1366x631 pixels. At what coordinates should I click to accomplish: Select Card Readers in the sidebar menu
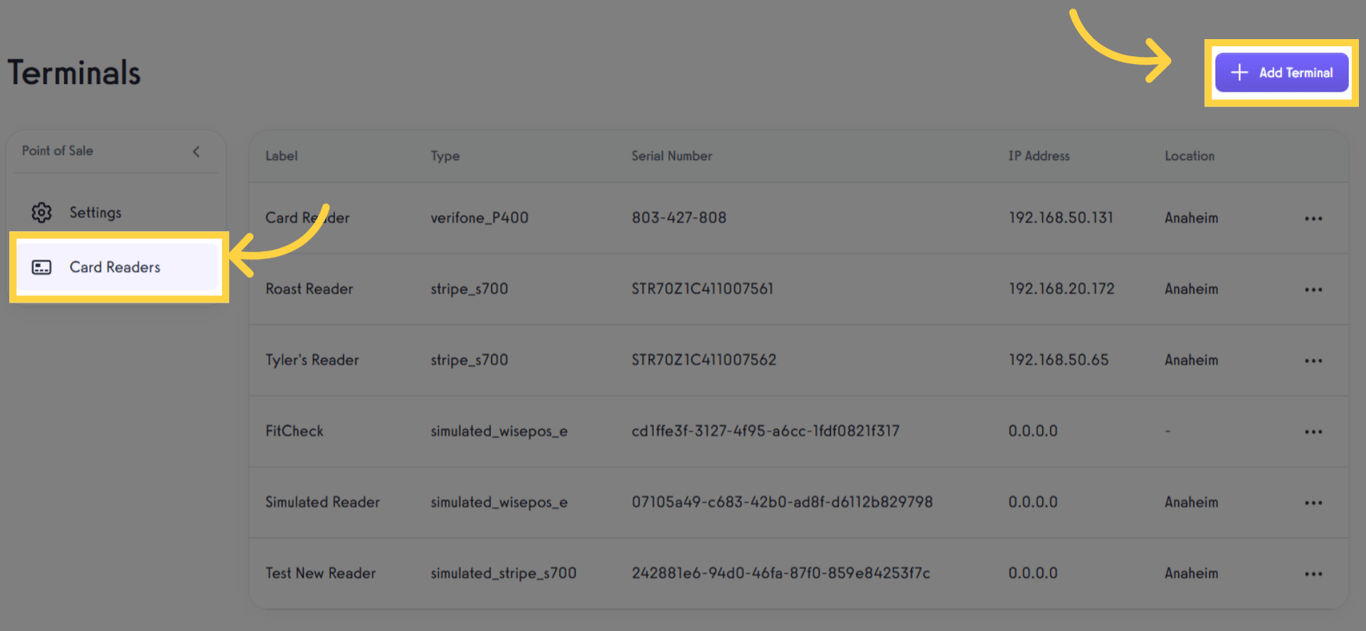pos(114,267)
